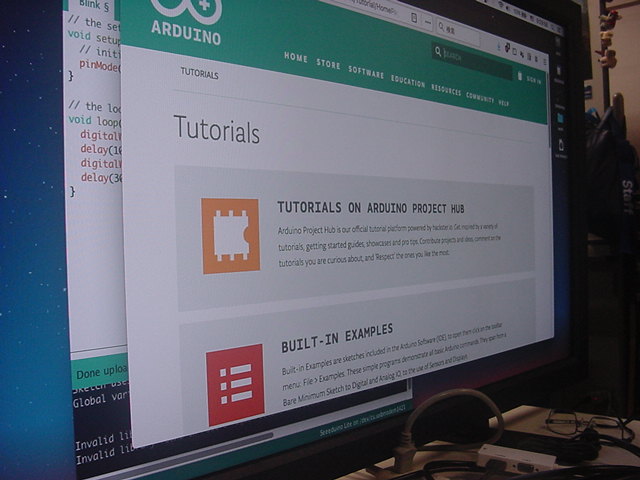Open the SOFTWARE menu item
The image size is (640, 480).
(x=366, y=72)
